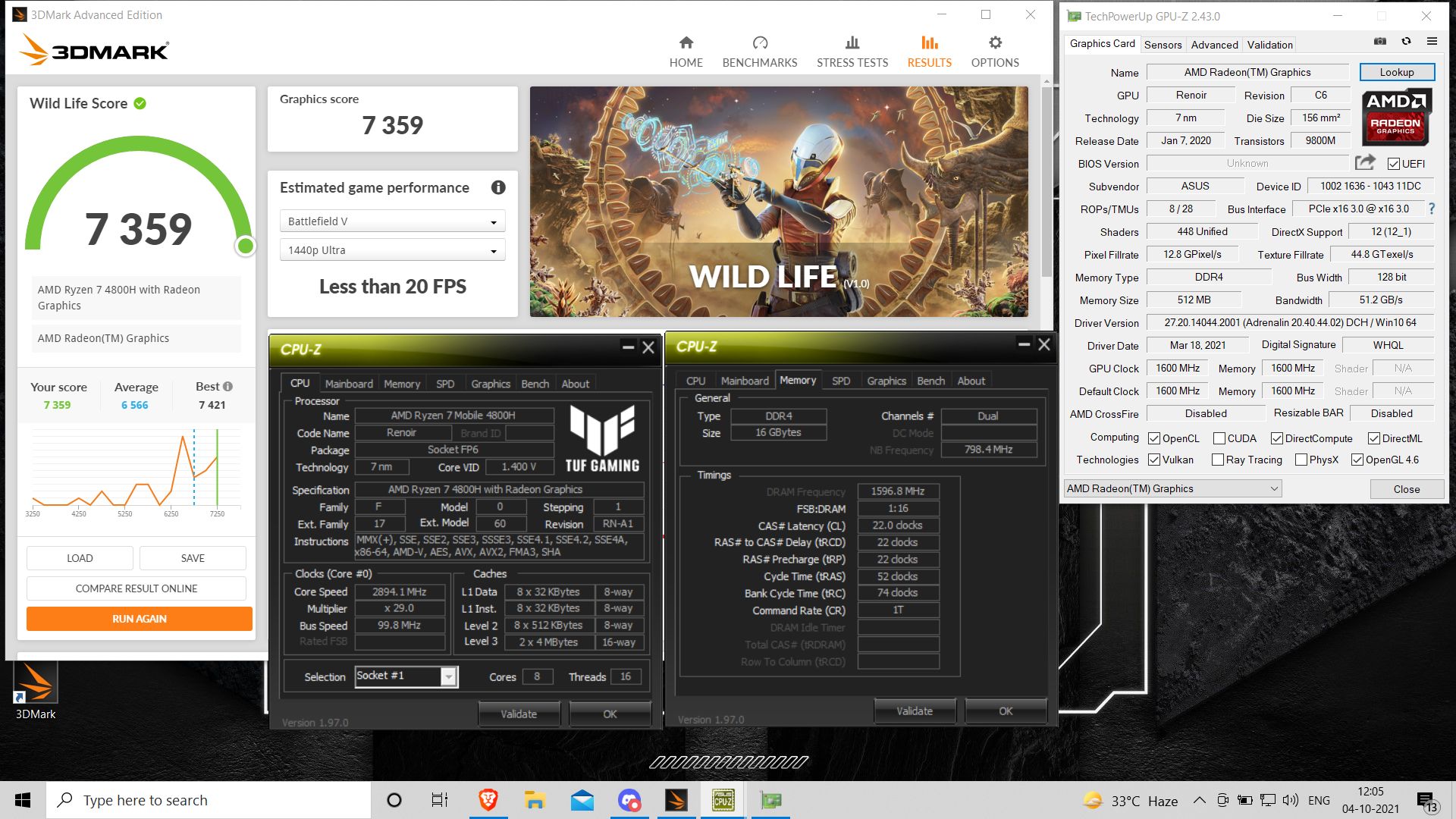Click SAVE button in 3DMark
This screenshot has width=1456, height=819.
click(x=193, y=558)
